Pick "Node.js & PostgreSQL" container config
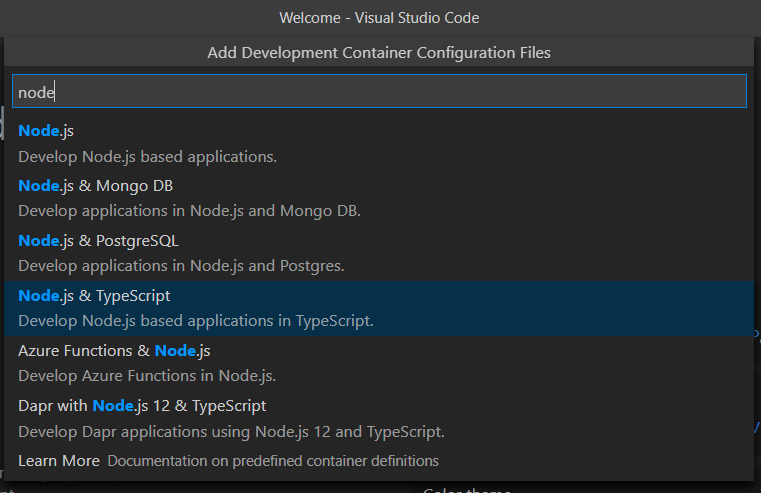The image size is (761, 493). (x=379, y=253)
